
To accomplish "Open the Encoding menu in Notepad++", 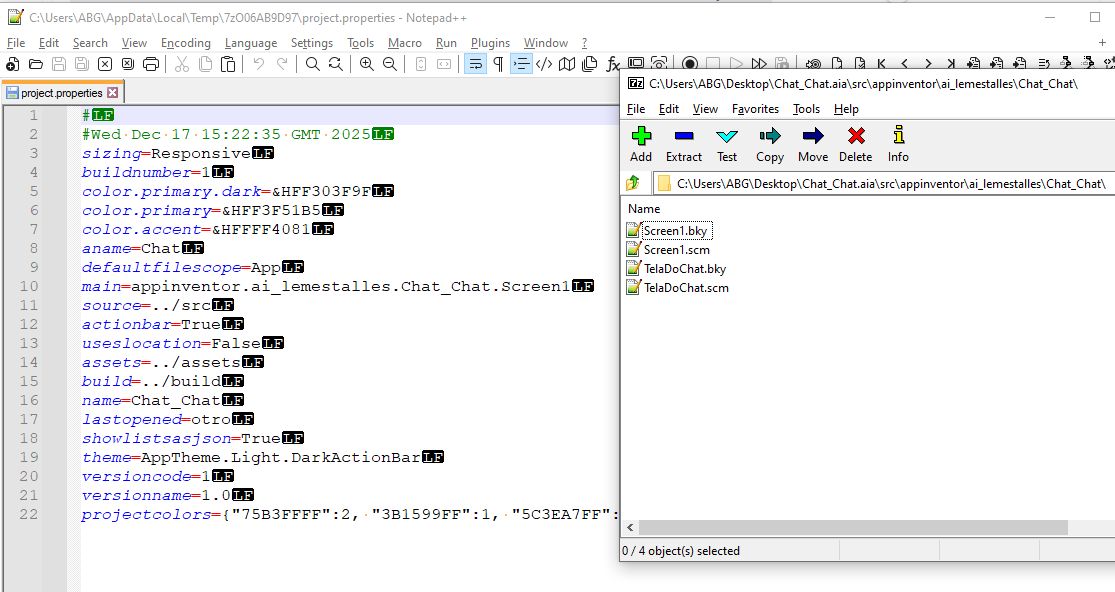I will pos(185,43).
